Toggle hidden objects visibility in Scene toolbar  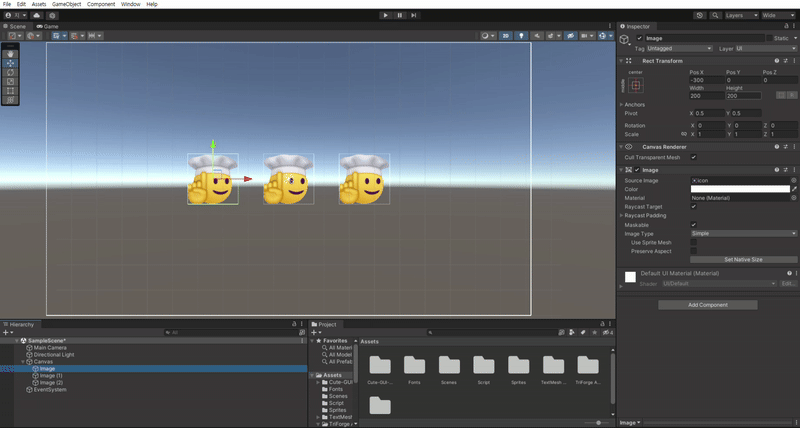point(571,36)
